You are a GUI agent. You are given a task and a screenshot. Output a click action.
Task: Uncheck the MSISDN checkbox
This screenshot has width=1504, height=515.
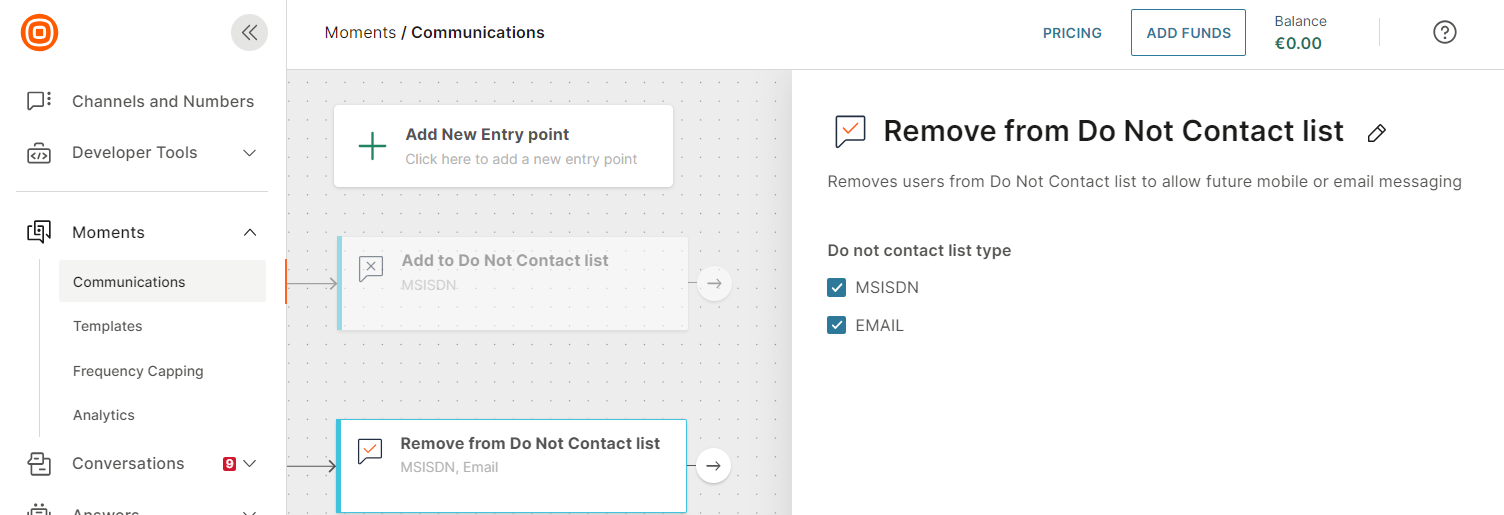(837, 288)
